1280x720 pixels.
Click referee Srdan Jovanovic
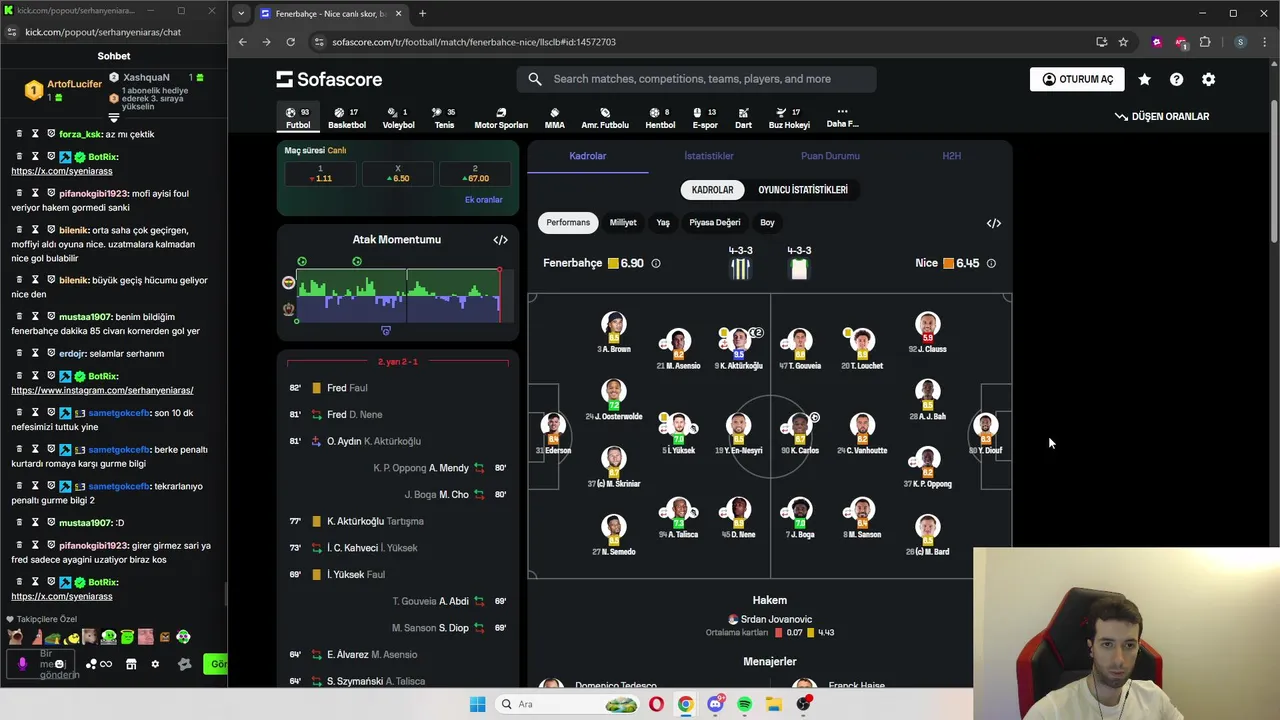point(776,619)
